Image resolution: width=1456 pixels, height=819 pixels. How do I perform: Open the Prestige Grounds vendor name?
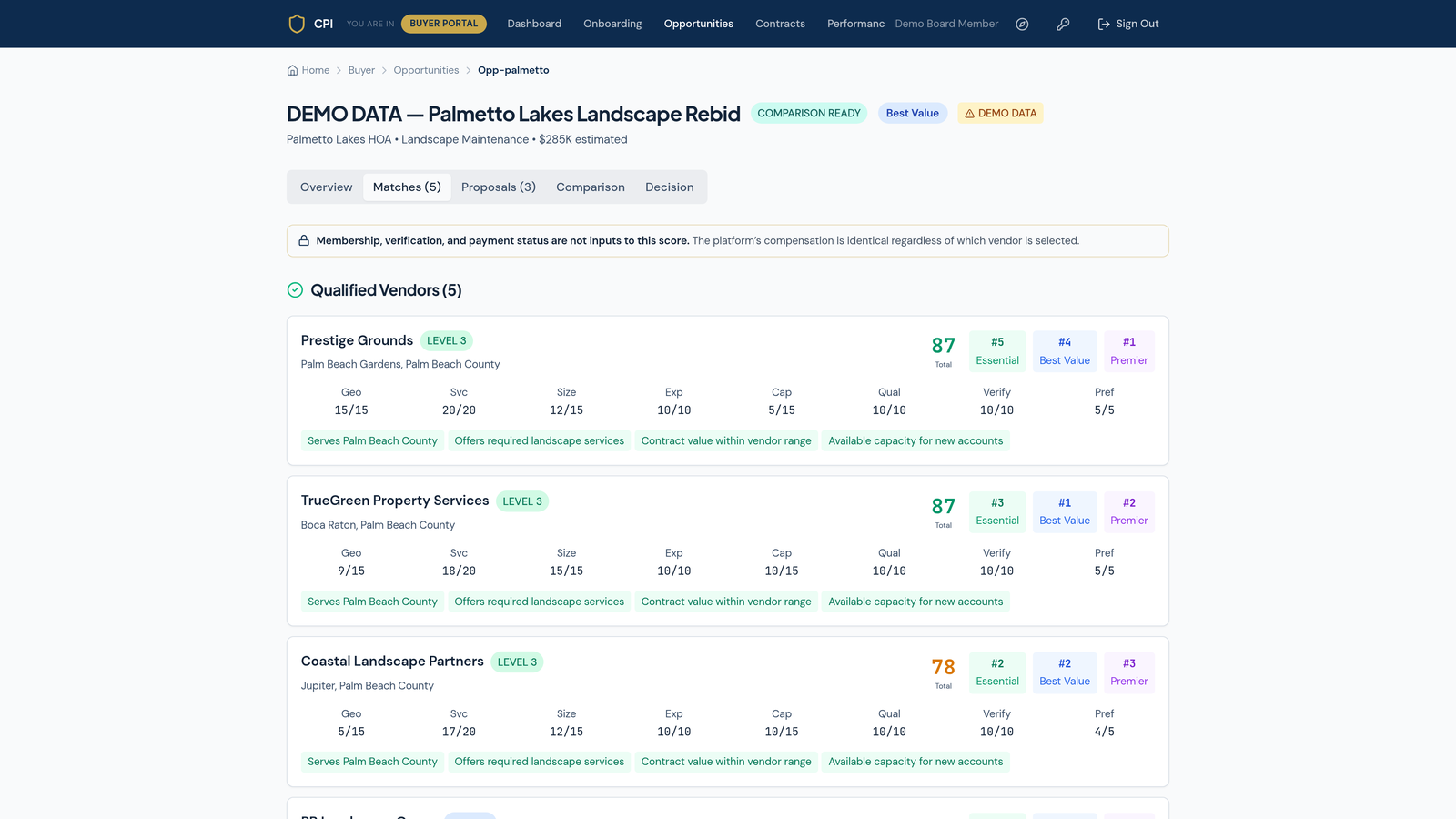pos(357,340)
